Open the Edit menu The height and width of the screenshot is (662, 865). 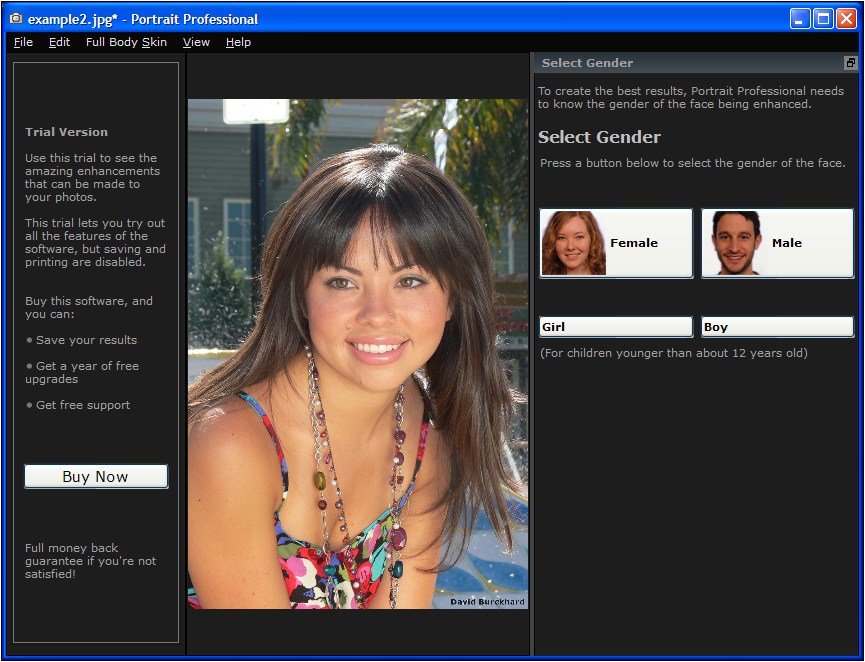59,42
